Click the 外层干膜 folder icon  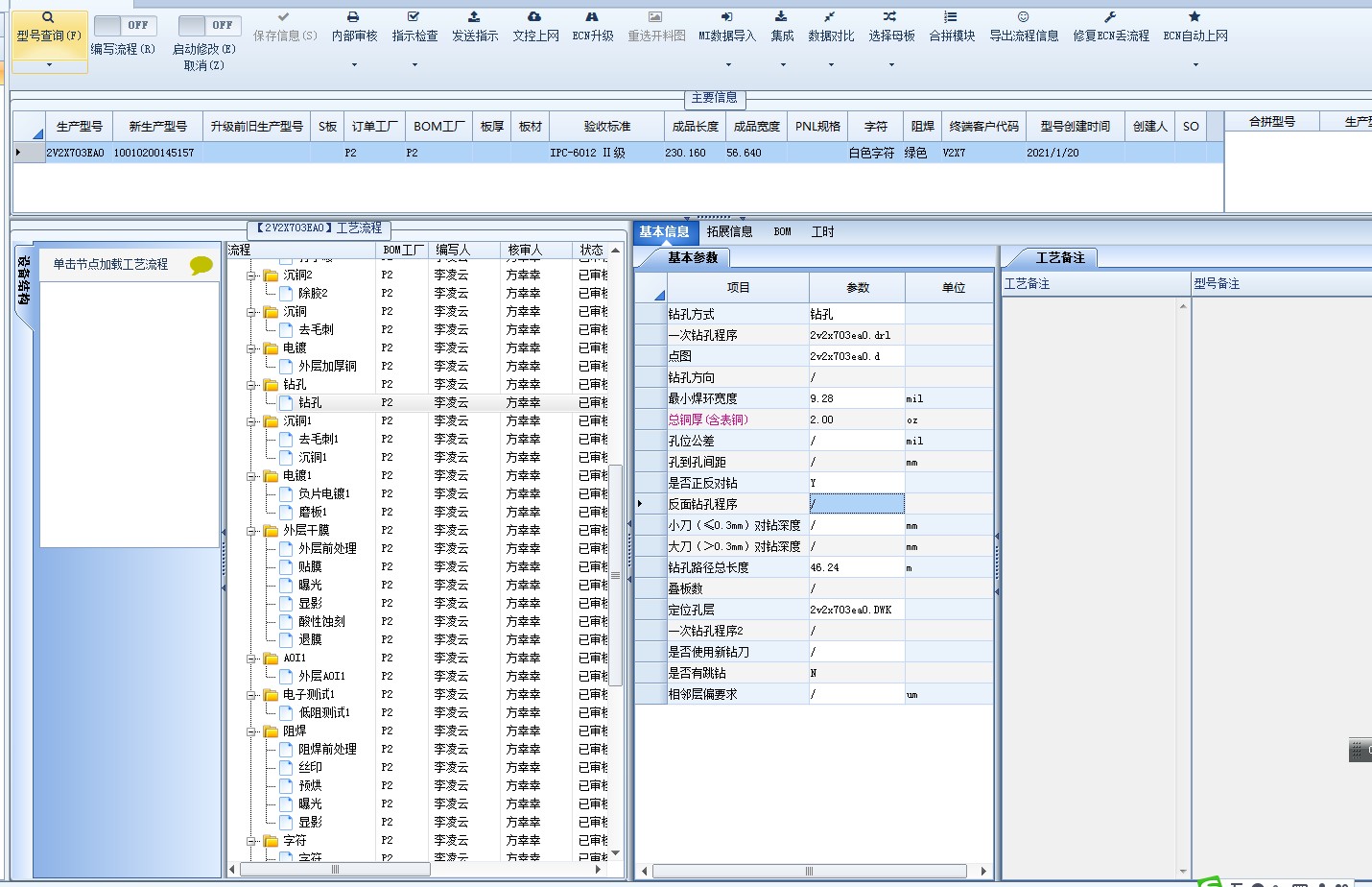(x=272, y=530)
